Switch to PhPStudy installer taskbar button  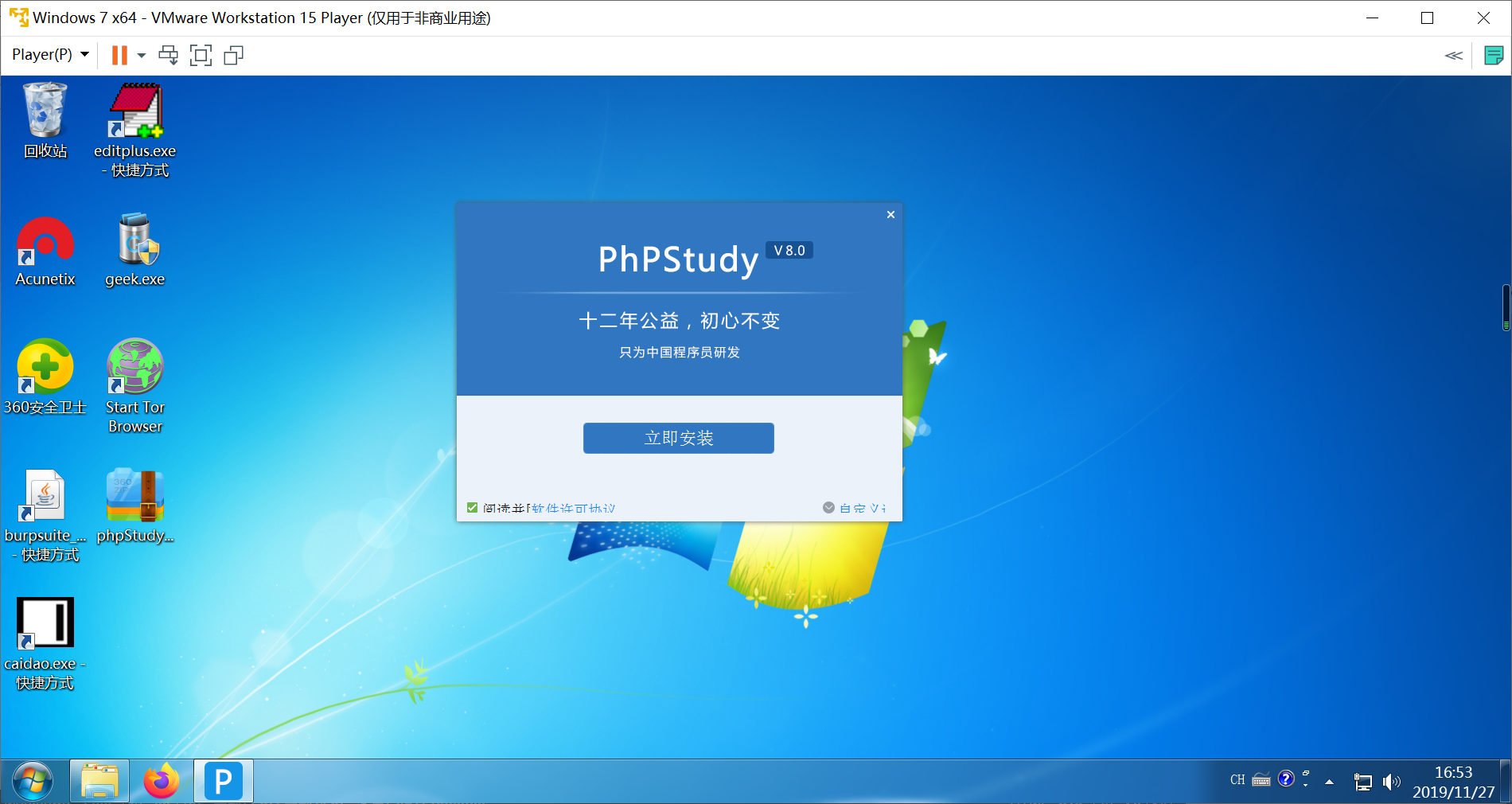point(224,781)
